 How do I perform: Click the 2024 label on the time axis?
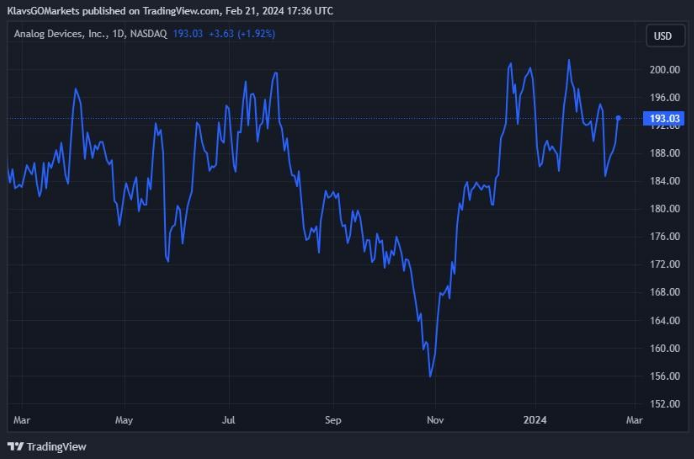pos(538,421)
